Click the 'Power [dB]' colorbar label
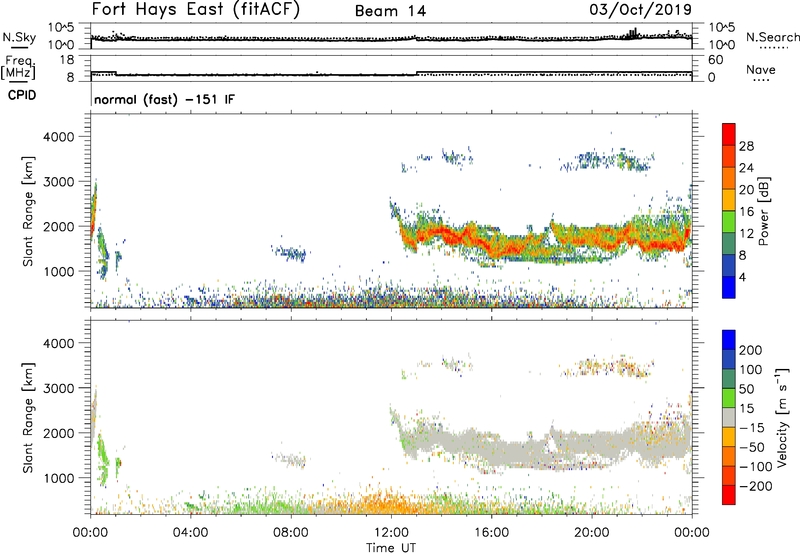The width and height of the screenshot is (800, 554). coord(763,211)
